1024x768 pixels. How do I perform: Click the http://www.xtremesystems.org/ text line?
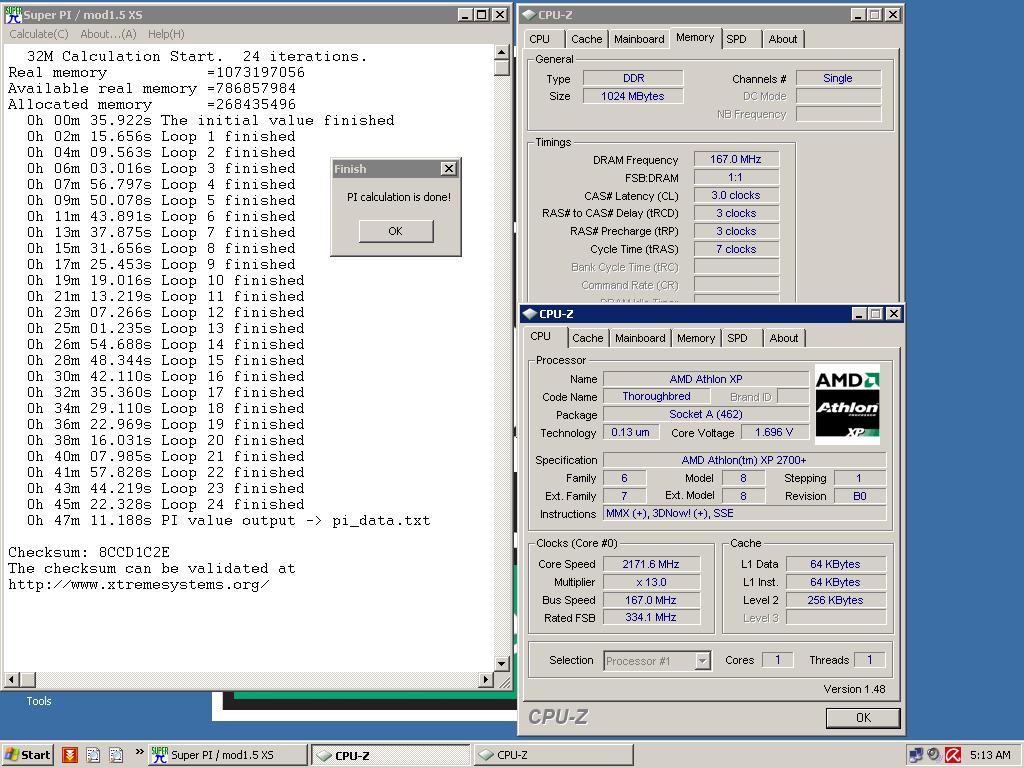[138, 584]
